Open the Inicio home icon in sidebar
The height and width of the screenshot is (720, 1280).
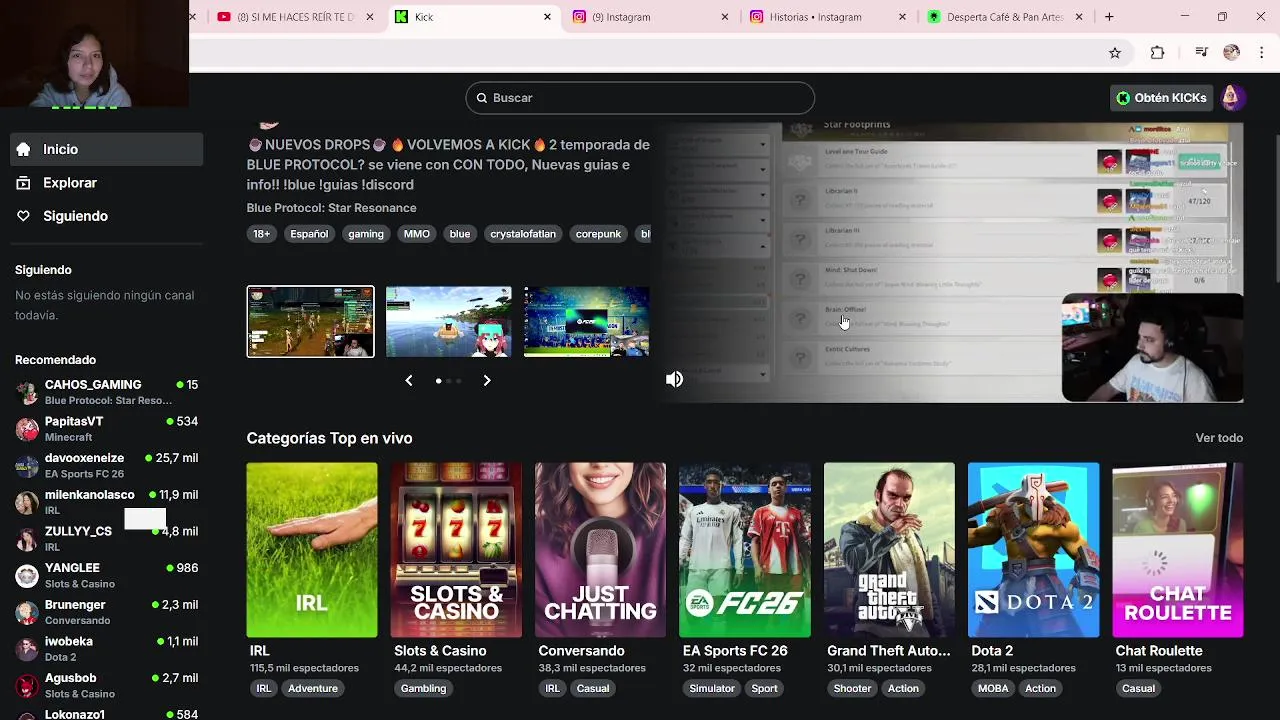[x=23, y=149]
